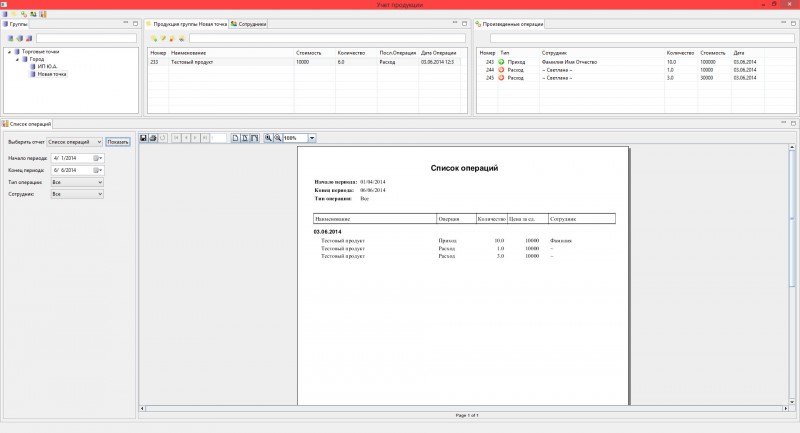Viewport: 800px width, 433px height.
Task: Fit report page to window
Action: pyautogui.click(x=245, y=138)
